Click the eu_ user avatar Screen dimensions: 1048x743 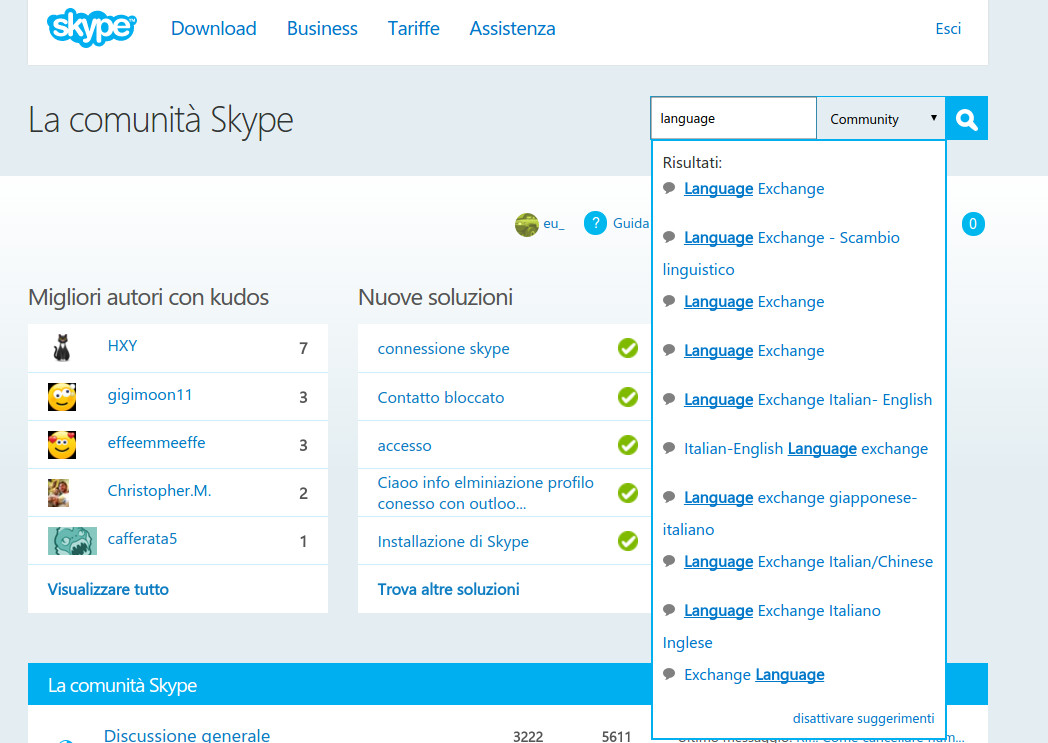click(x=527, y=225)
